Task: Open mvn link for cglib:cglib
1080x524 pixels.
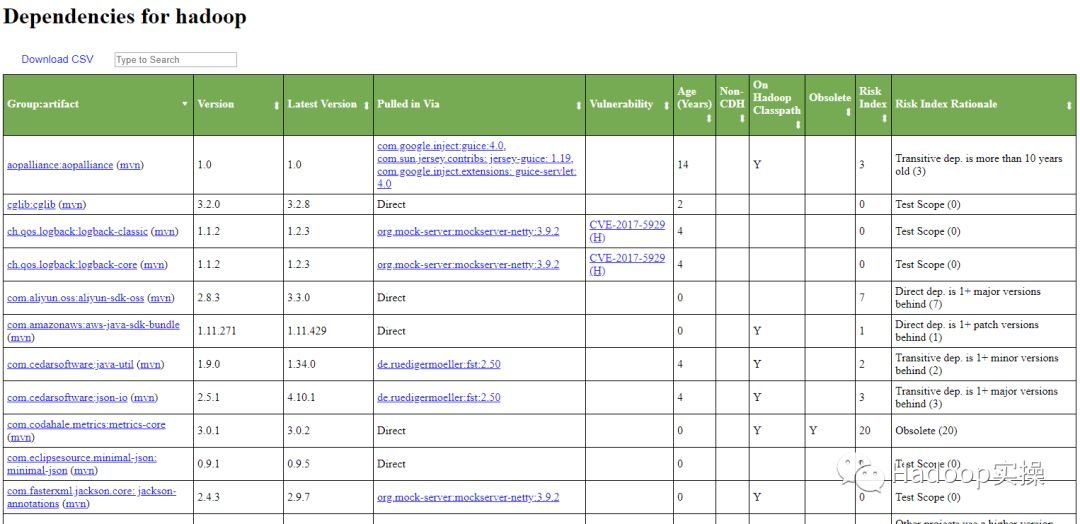Action: point(72,205)
